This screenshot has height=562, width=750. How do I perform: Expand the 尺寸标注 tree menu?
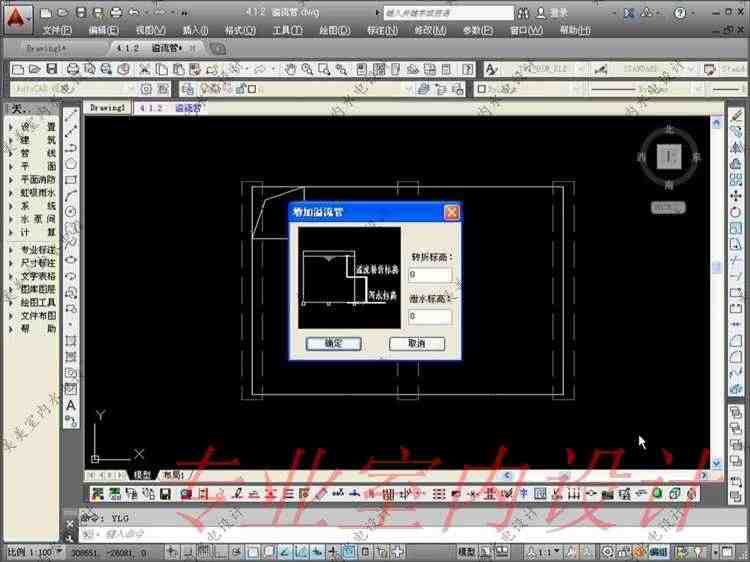pyautogui.click(x=32, y=263)
